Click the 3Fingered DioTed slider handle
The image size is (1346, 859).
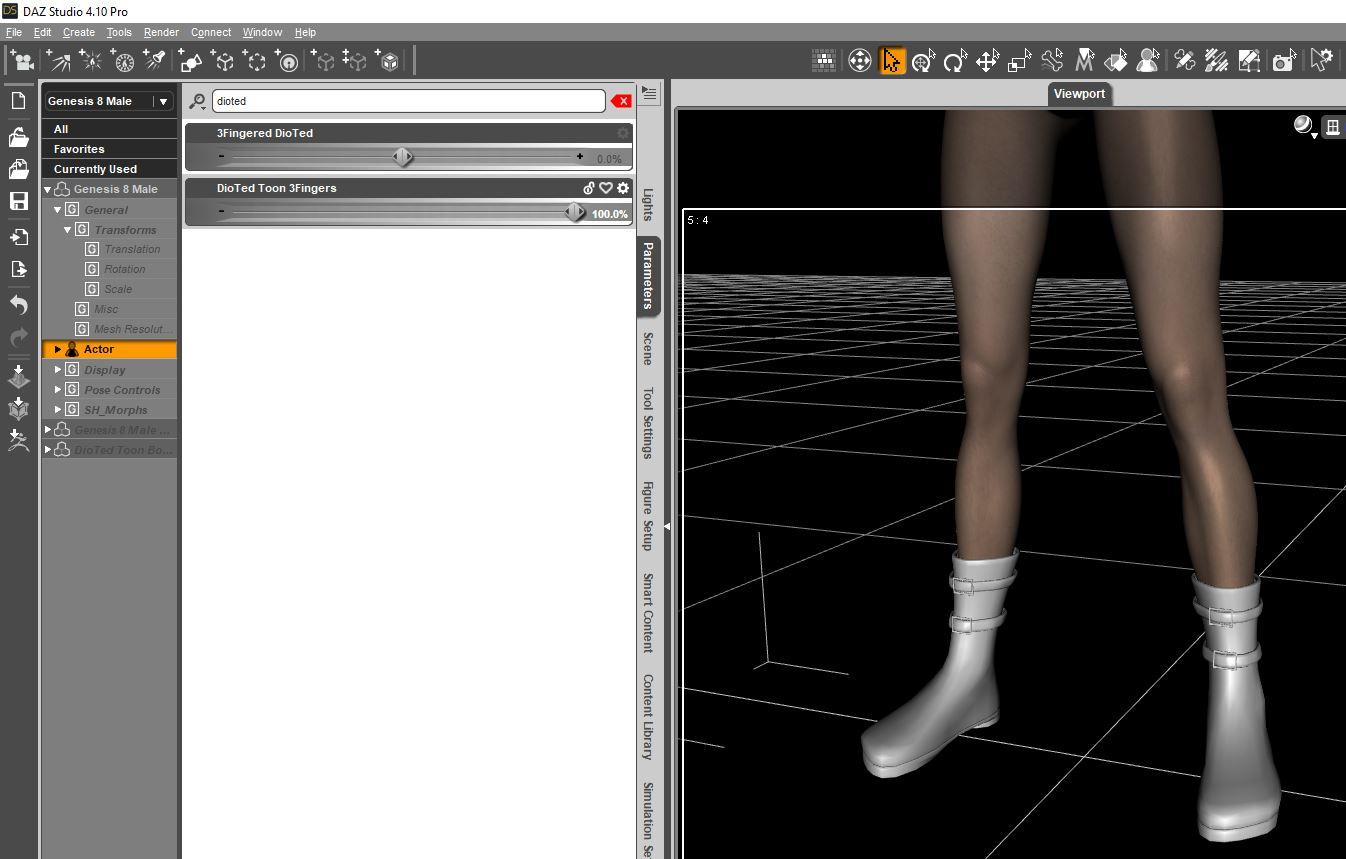402,157
